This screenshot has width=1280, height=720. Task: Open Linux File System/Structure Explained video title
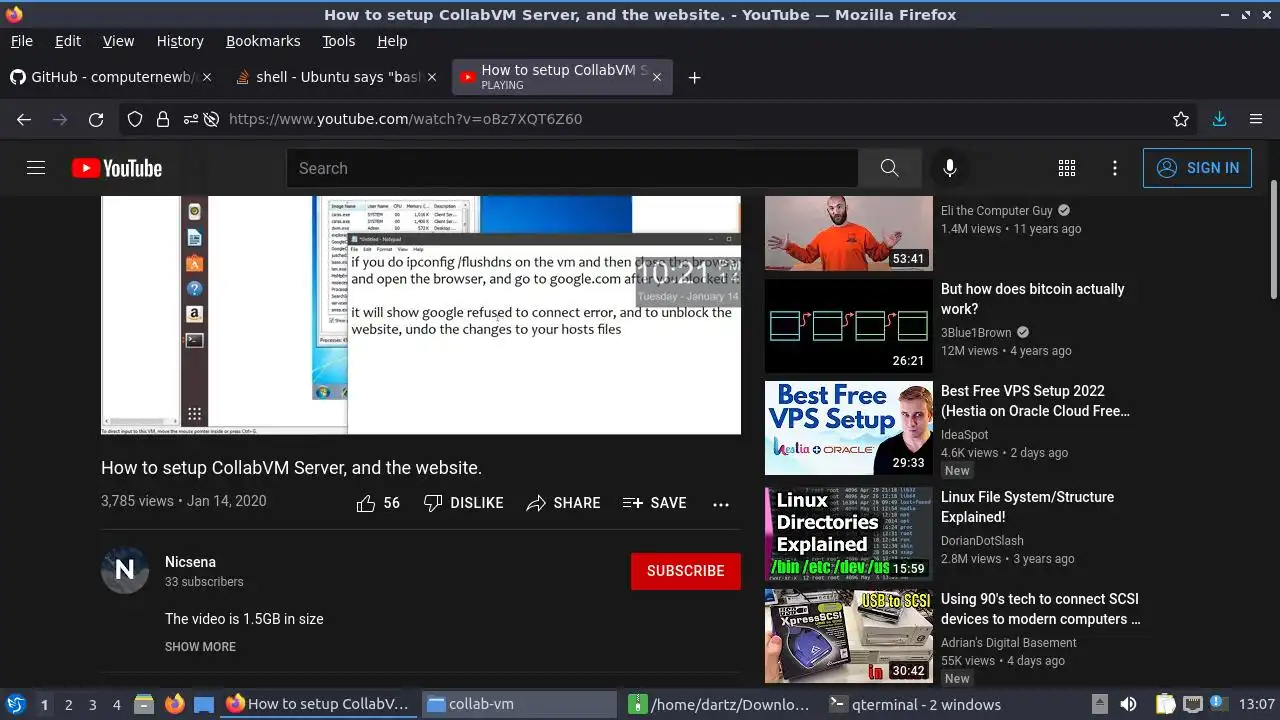(1027, 507)
